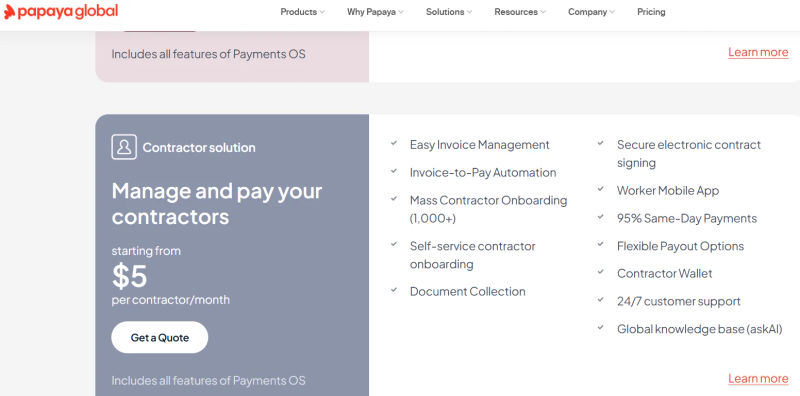Click the checkmark beside Invoice-to-Pay Automation
The image size is (800, 396).
pyautogui.click(x=394, y=171)
